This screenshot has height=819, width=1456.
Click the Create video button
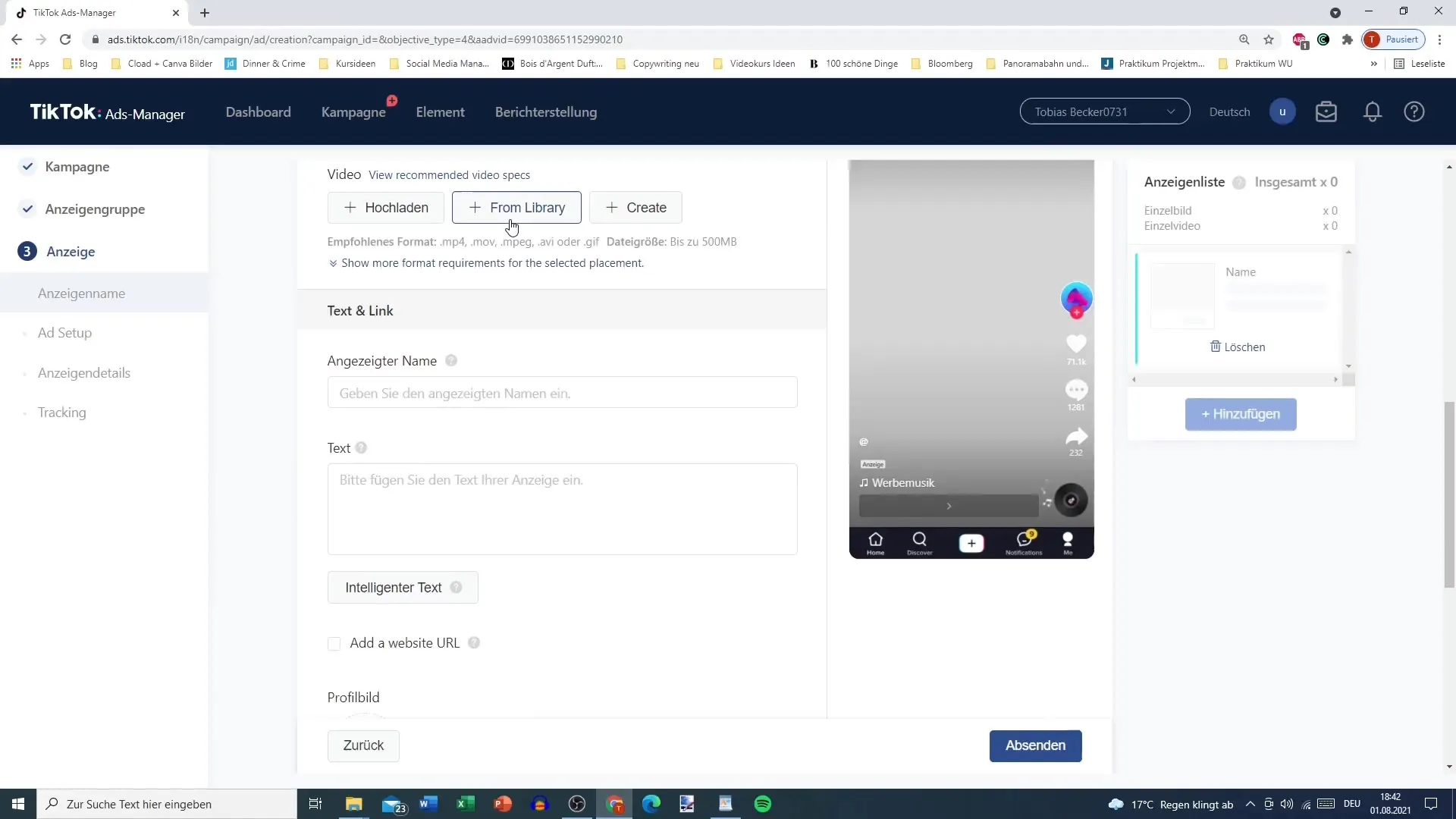pyautogui.click(x=635, y=208)
